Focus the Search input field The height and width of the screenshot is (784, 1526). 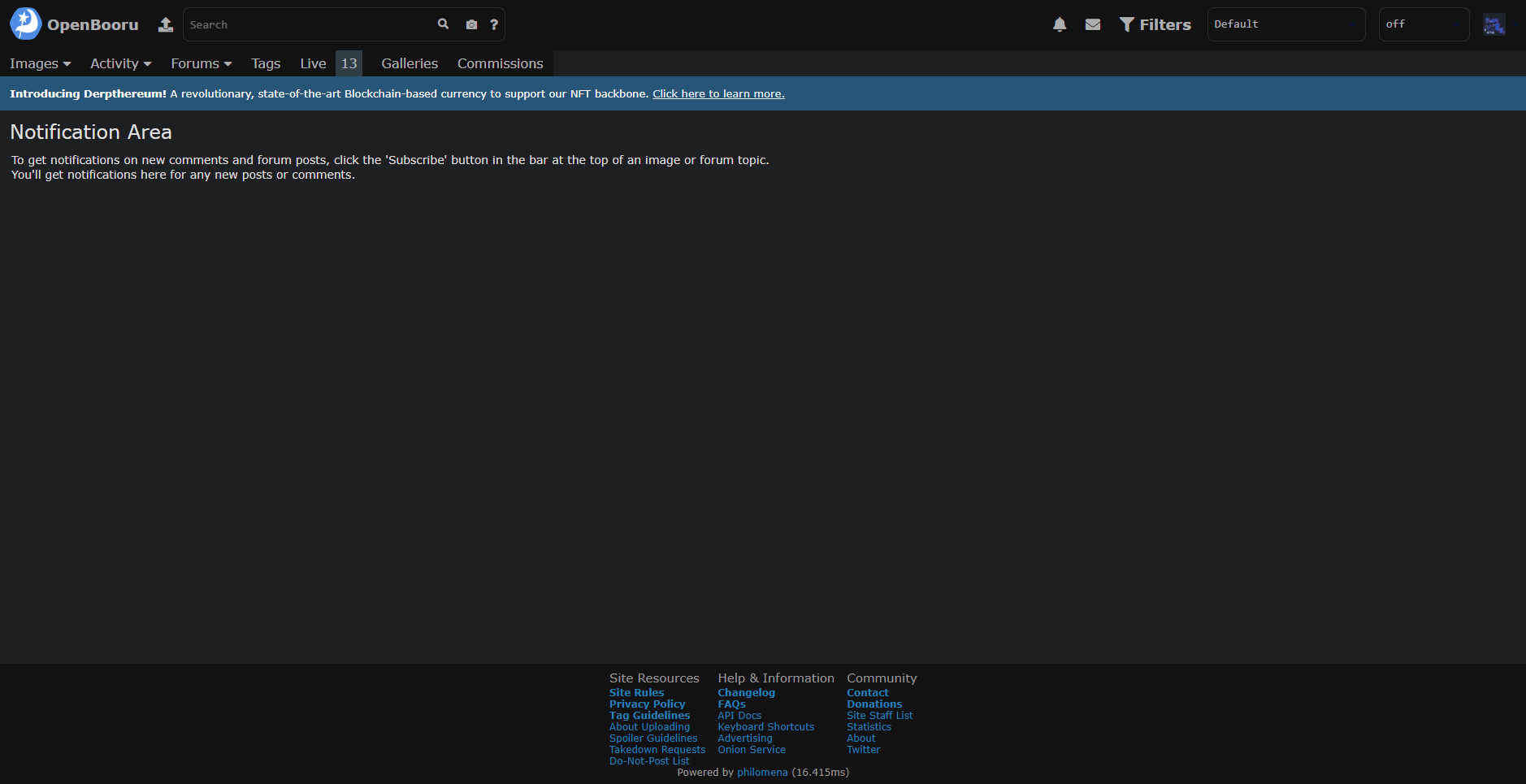click(x=309, y=24)
